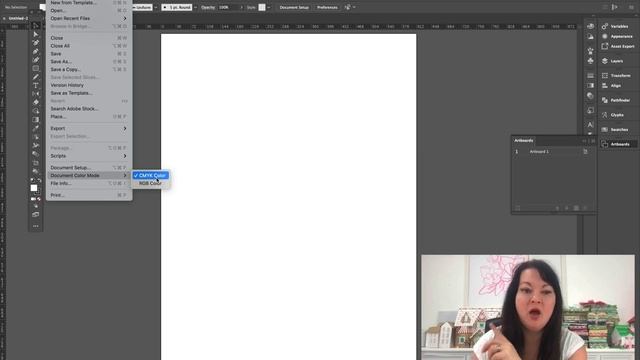
Task: Click the Document Setup button in control bar
Action: pos(294,7)
